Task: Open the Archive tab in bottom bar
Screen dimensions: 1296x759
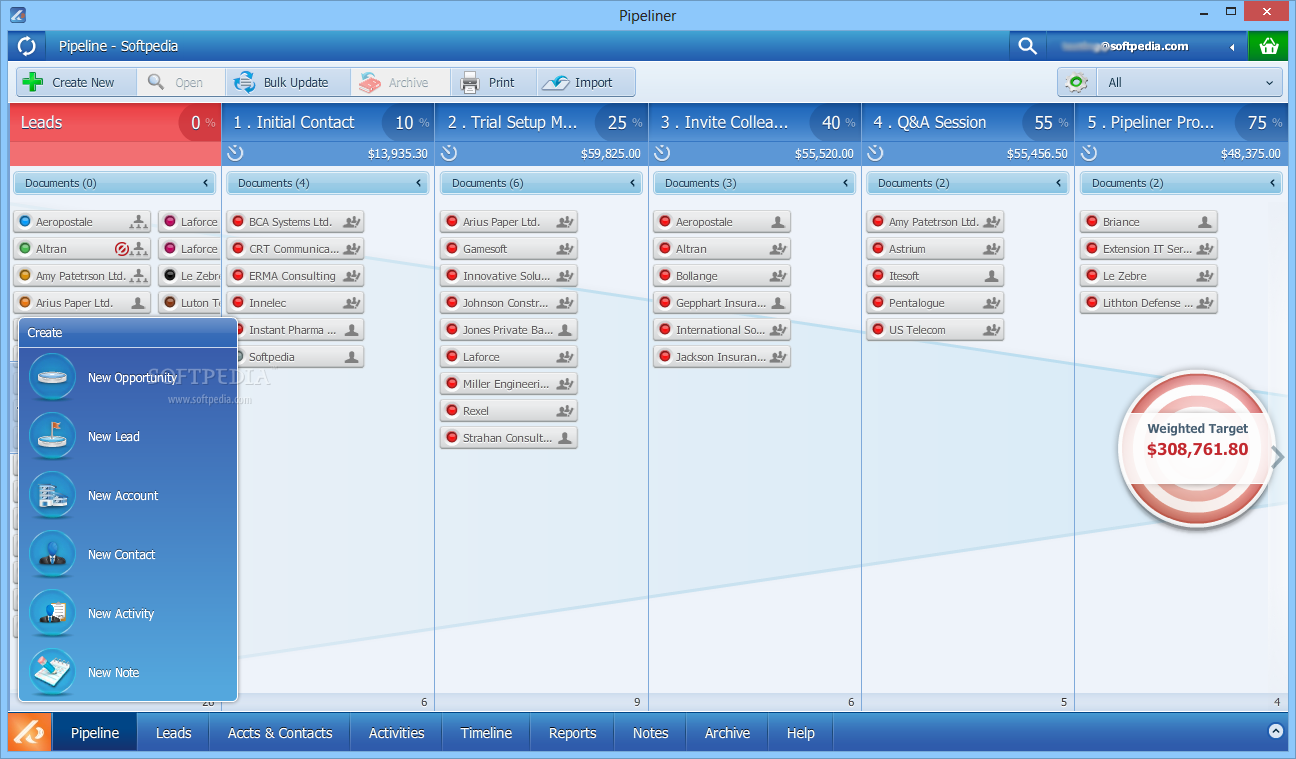Action: click(727, 733)
